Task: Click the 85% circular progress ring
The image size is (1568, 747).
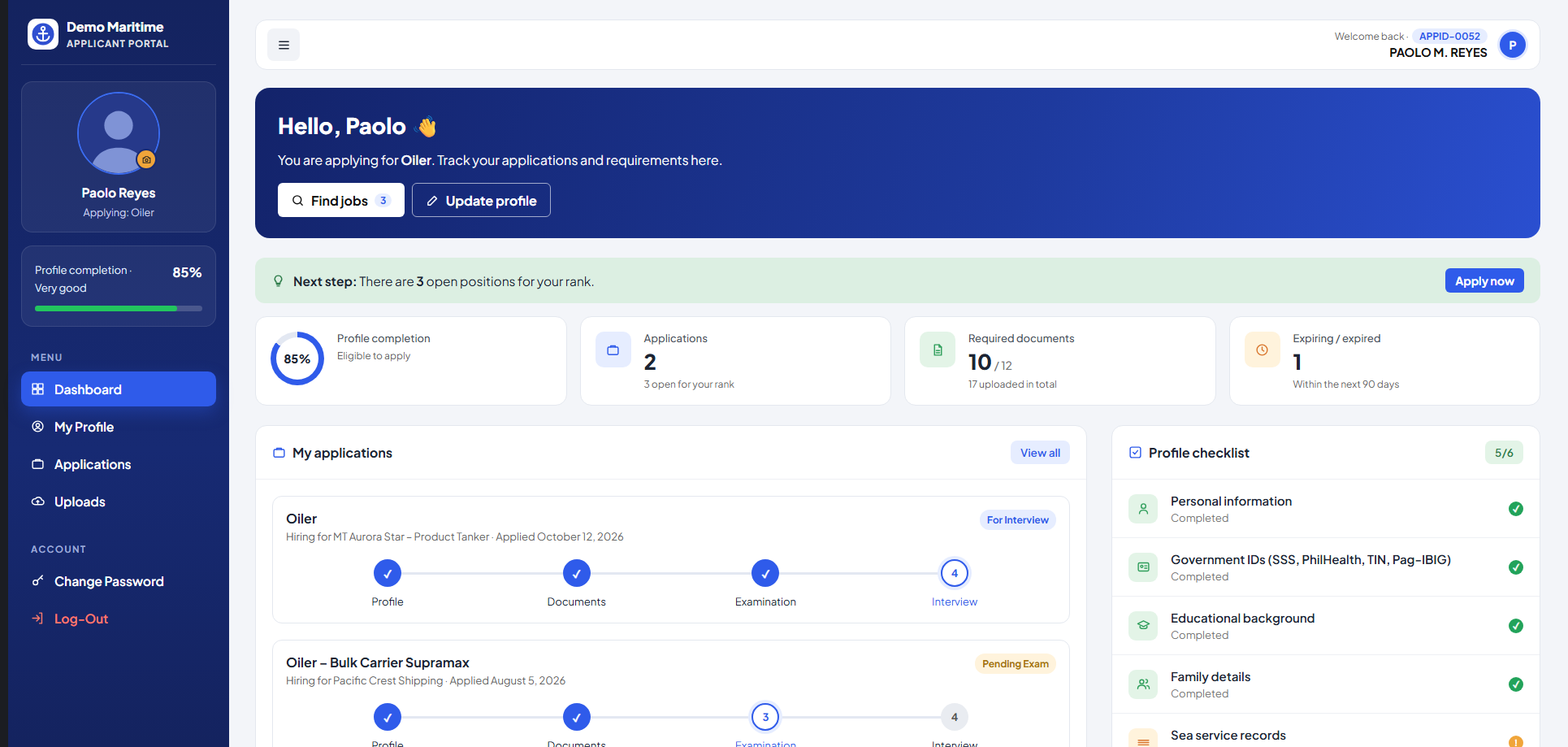Action: coord(297,358)
